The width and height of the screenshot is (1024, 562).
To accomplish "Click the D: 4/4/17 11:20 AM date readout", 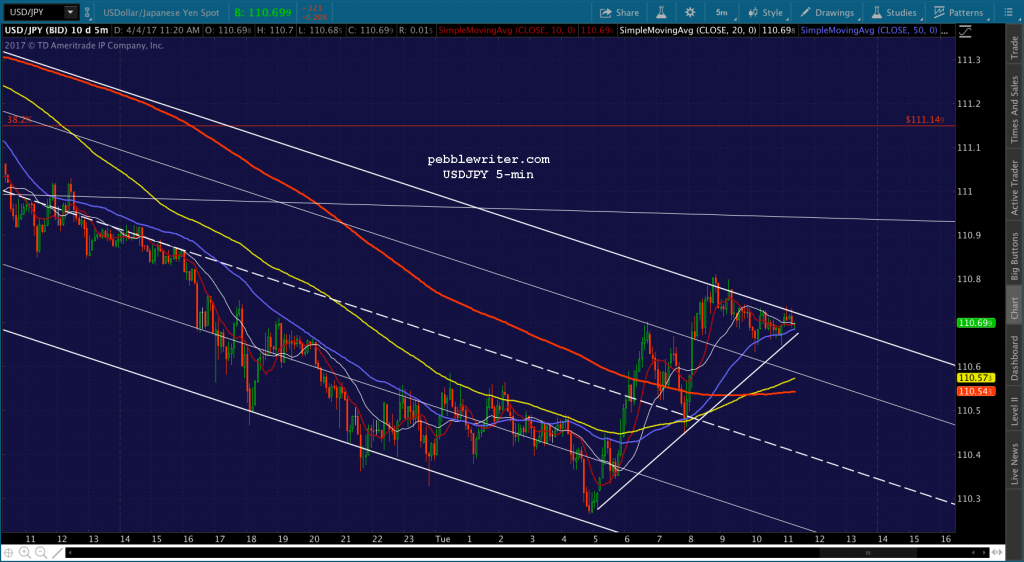I will [156, 31].
